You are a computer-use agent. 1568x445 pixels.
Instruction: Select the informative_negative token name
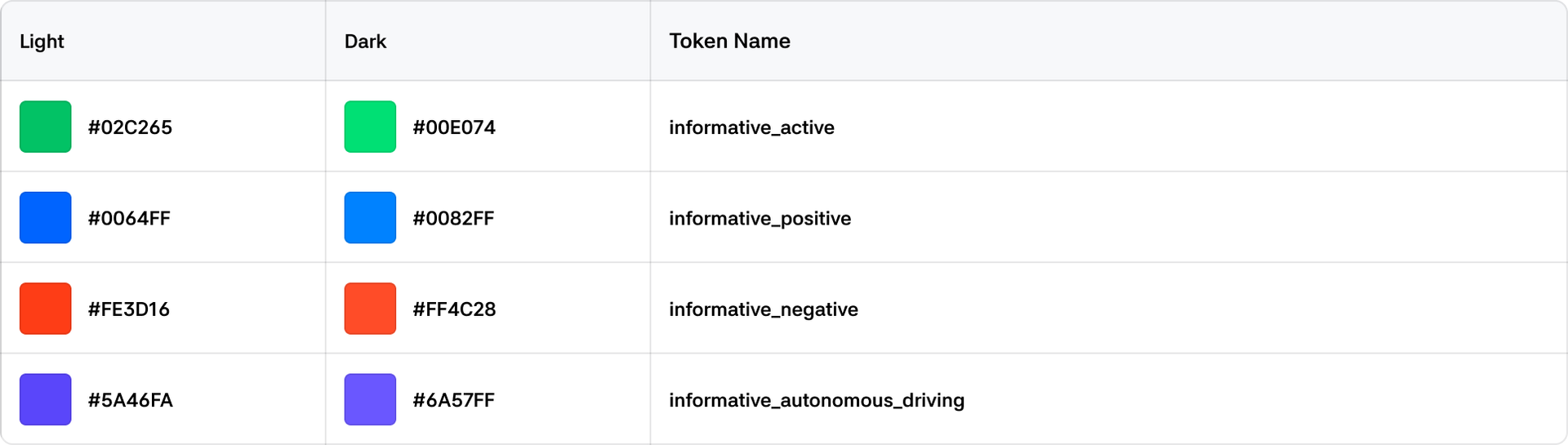tap(763, 309)
